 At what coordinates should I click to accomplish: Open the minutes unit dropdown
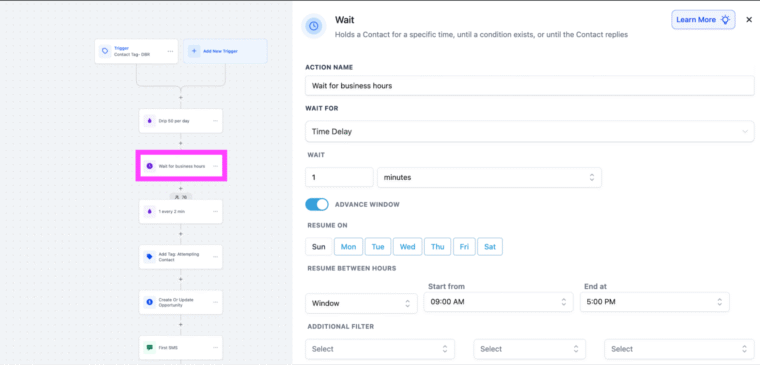tap(490, 177)
